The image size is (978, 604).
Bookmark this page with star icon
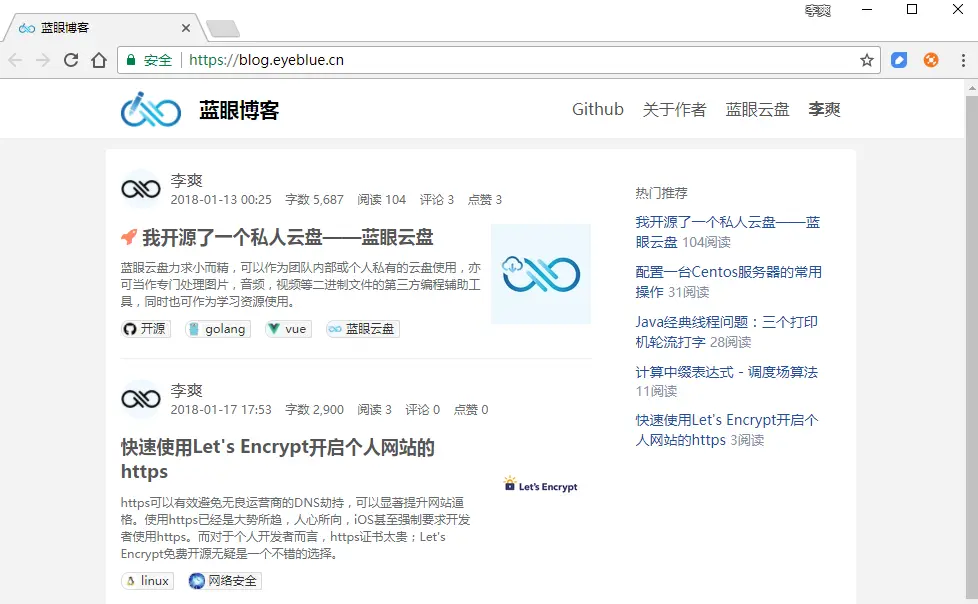click(866, 60)
